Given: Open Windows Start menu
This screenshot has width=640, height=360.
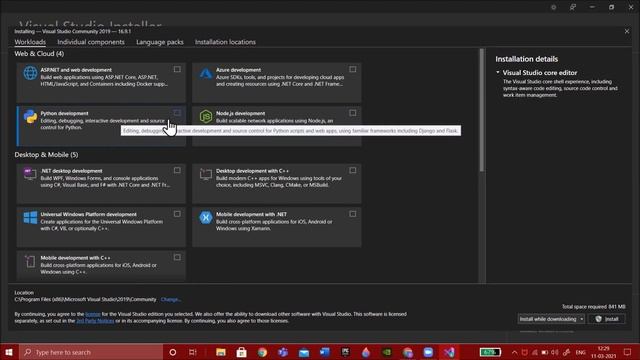Looking at the screenshot, I should (9, 352).
